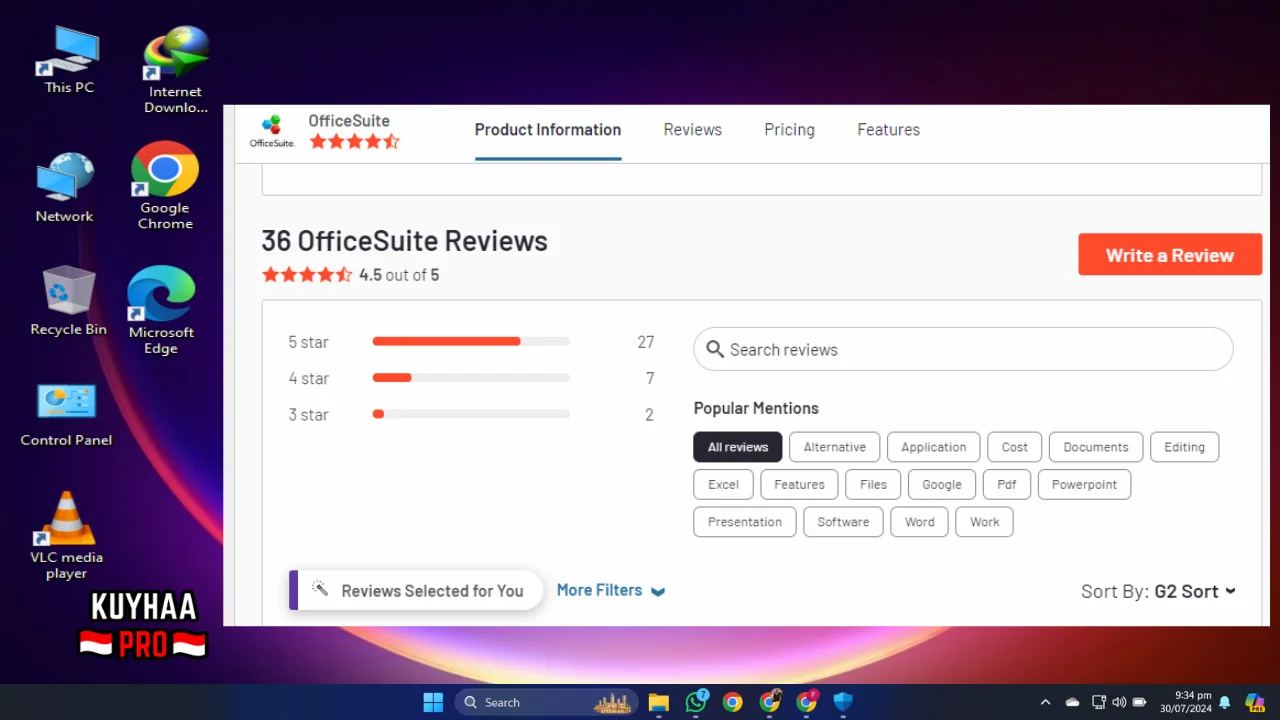Click the Write a Review button
The width and height of the screenshot is (1280, 720).
[x=1170, y=255]
